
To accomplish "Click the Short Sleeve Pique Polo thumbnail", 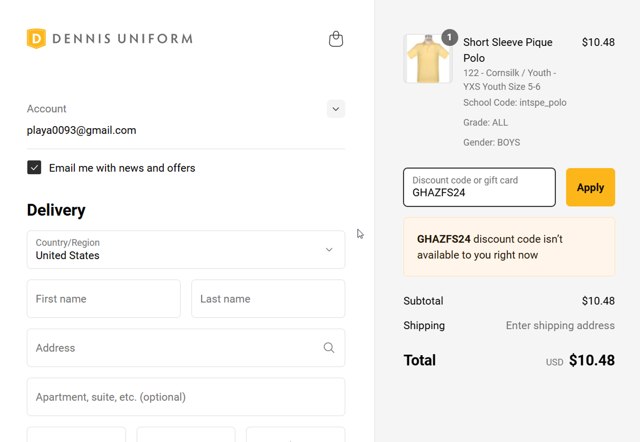I will [428, 59].
